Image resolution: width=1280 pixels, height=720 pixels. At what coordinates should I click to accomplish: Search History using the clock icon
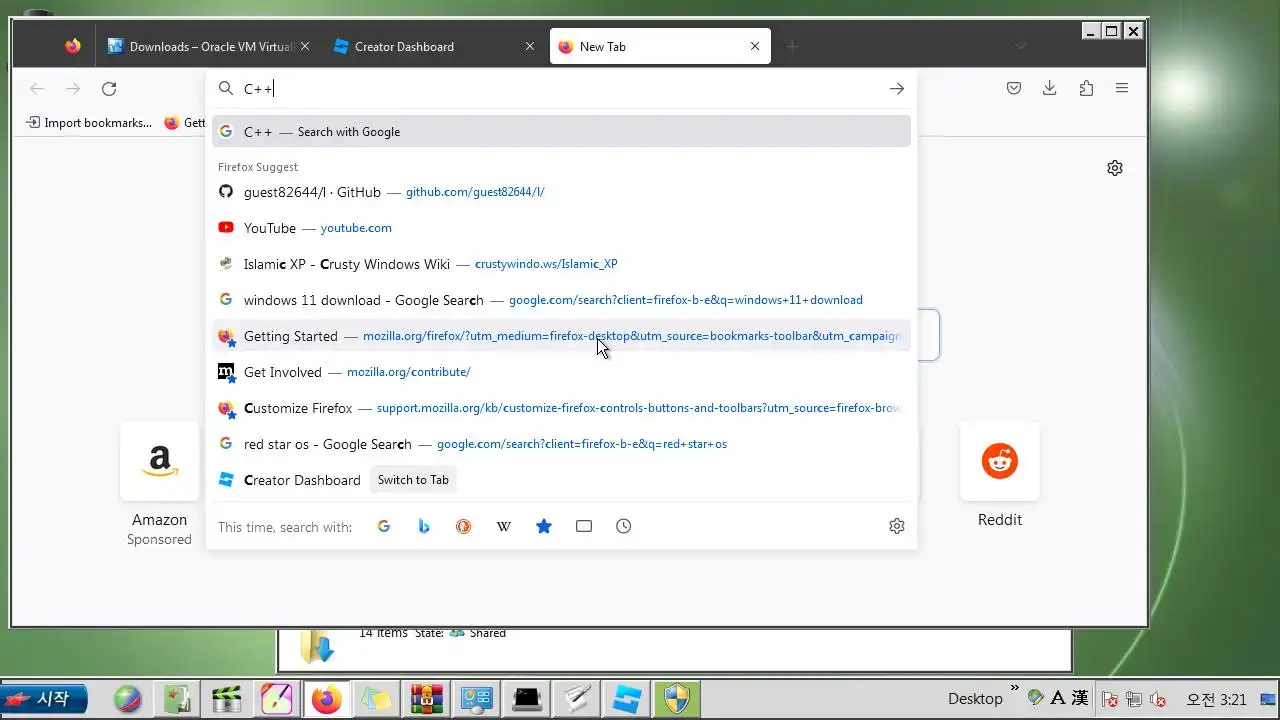coord(624,526)
